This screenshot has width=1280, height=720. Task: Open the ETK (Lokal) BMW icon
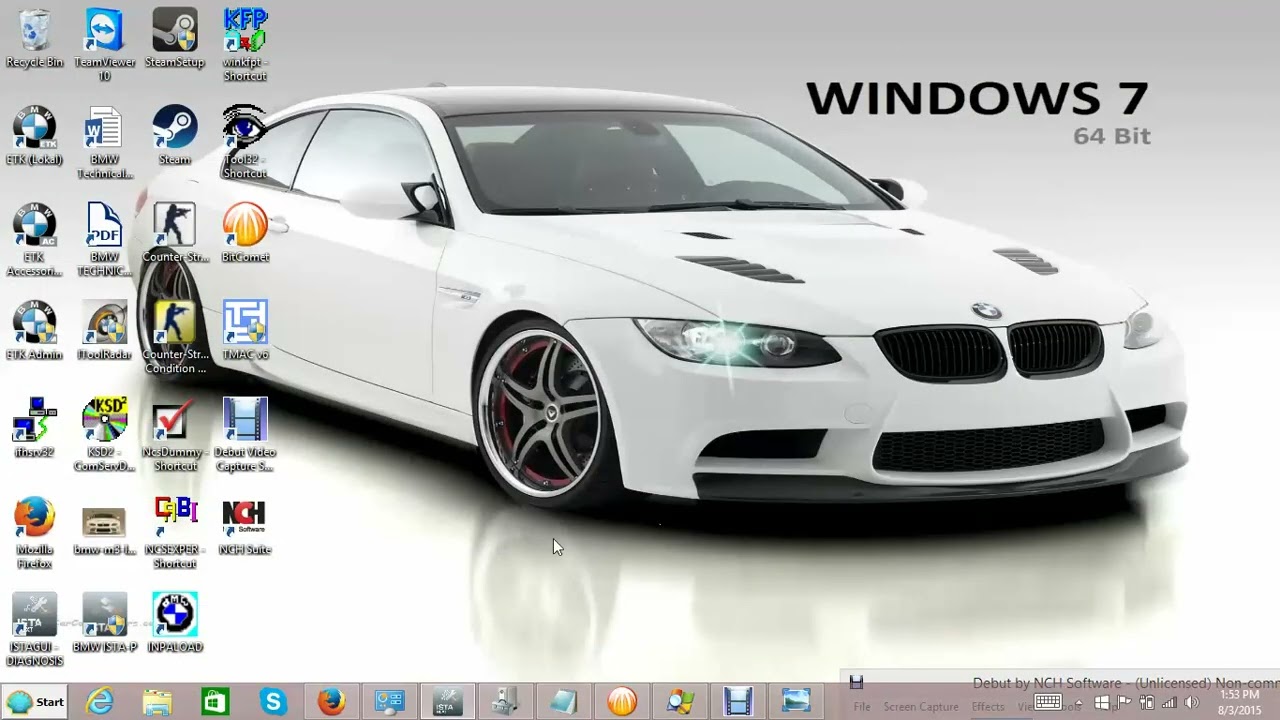34,136
